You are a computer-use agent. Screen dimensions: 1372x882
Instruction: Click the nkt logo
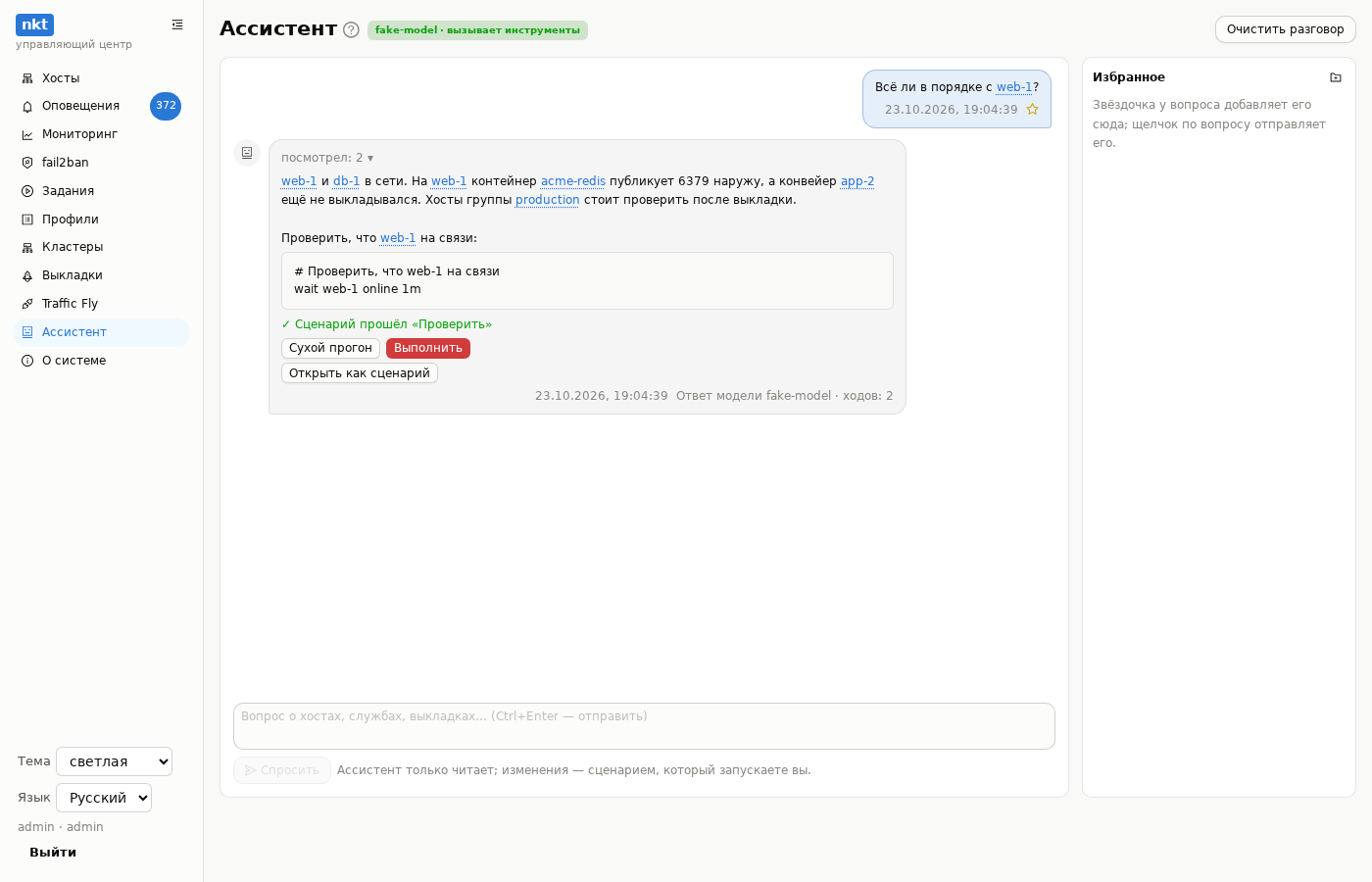point(34,24)
